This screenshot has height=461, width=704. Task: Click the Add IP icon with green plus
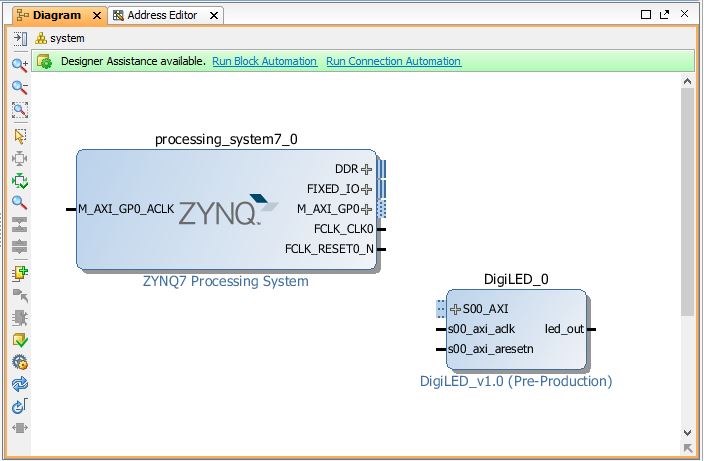[20, 273]
